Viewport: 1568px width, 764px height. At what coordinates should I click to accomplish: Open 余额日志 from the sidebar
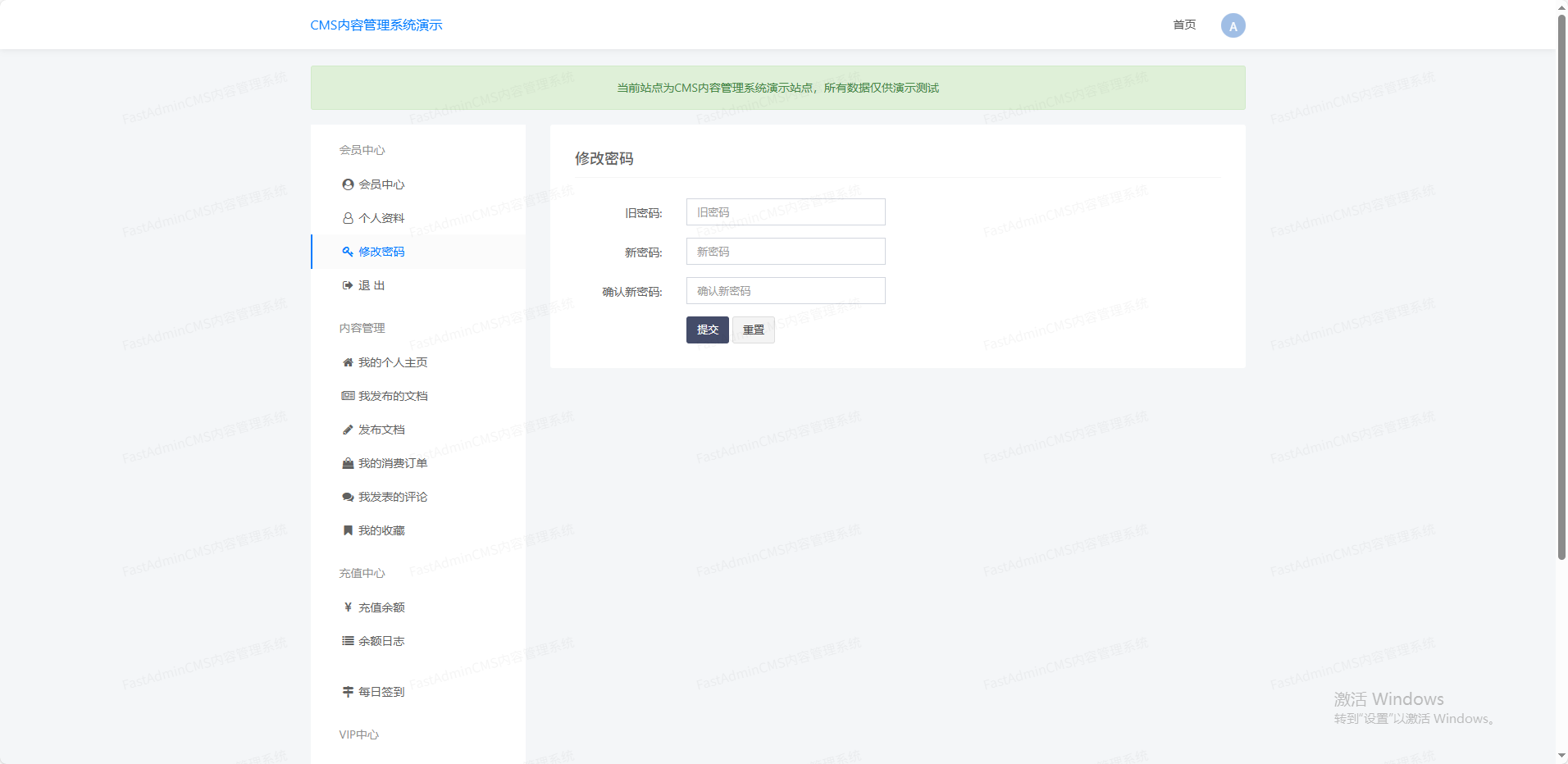pos(381,641)
